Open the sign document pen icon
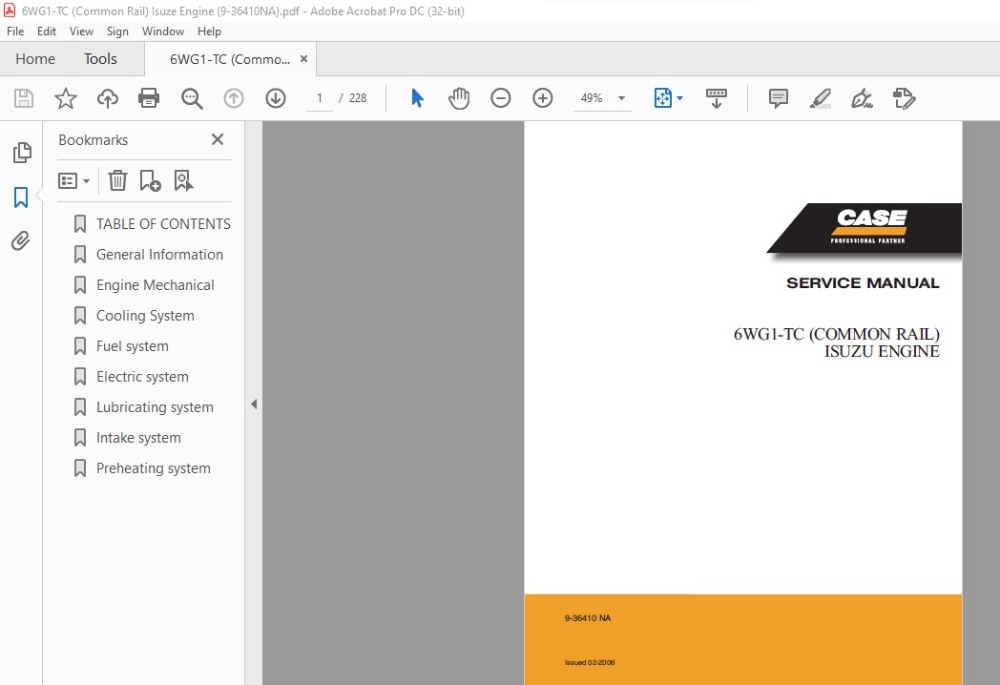 862,98
